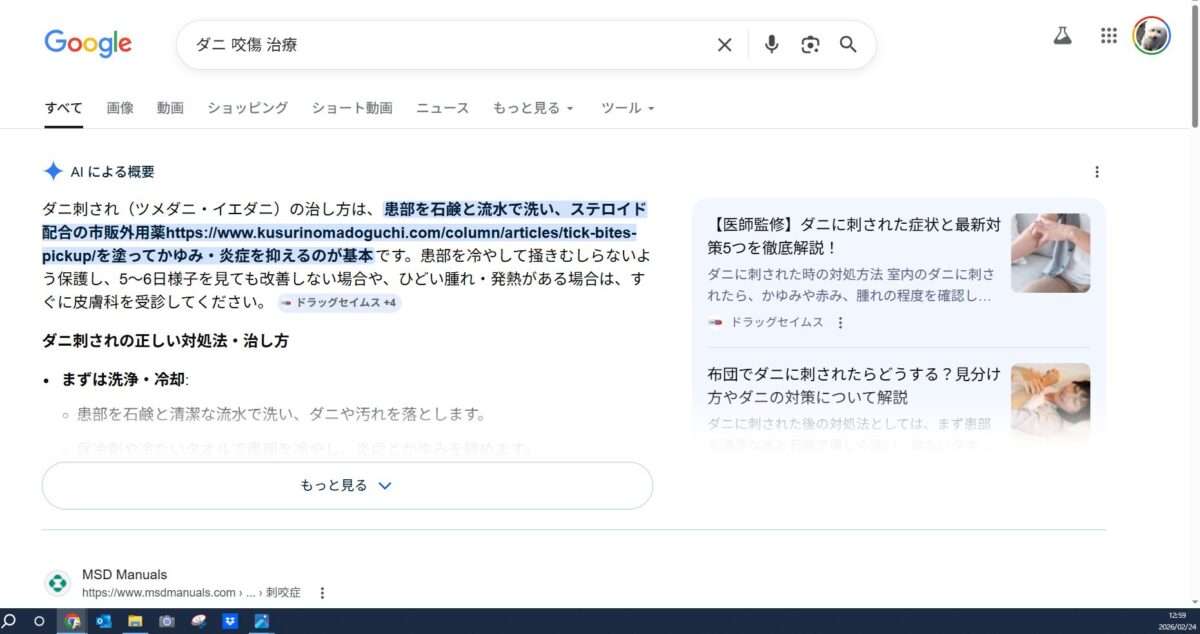Screen dimensions: 1200x634
Task: Open the Google apps grid
Action: (1108, 36)
